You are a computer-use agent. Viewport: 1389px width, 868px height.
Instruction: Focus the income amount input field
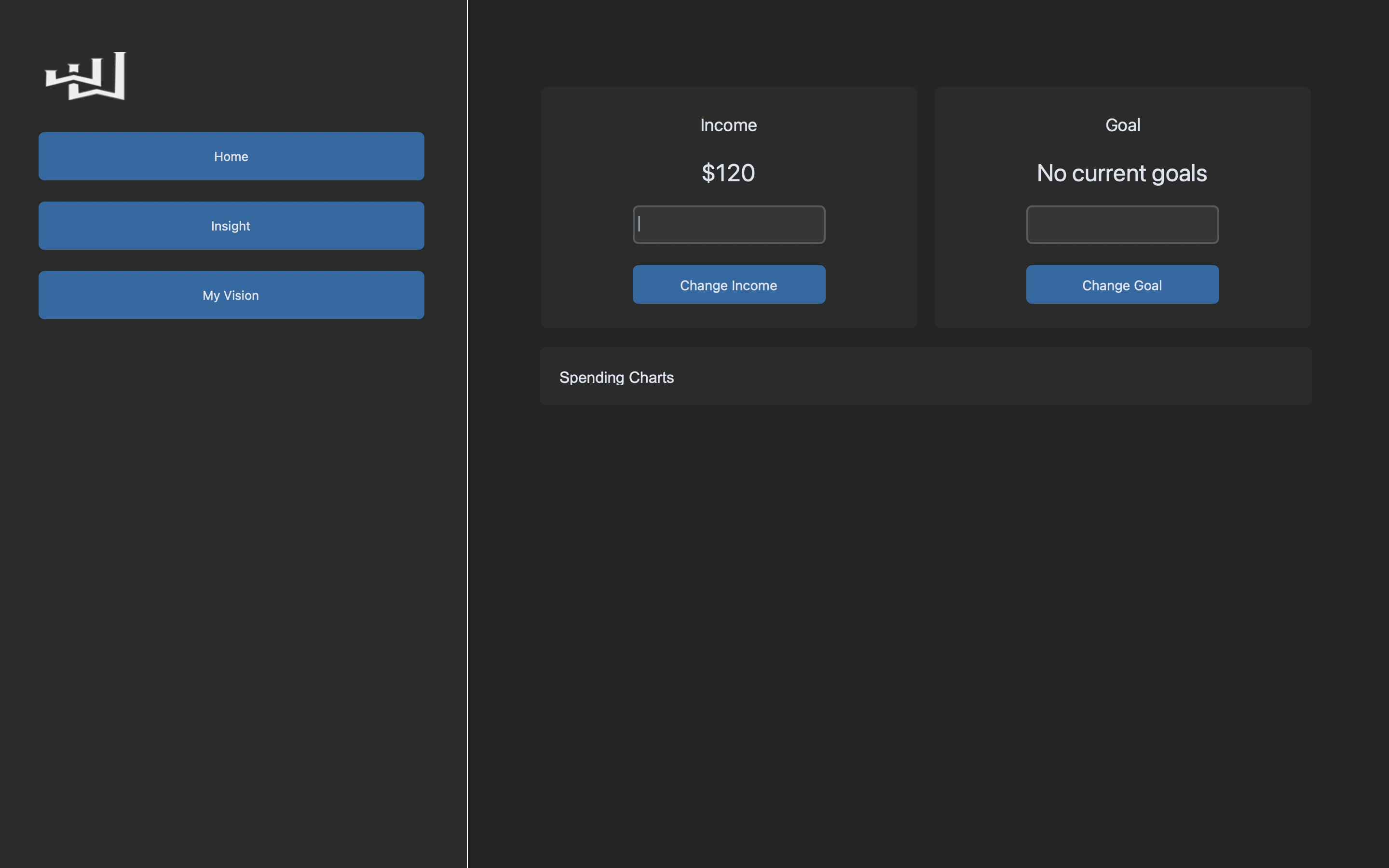click(x=728, y=224)
